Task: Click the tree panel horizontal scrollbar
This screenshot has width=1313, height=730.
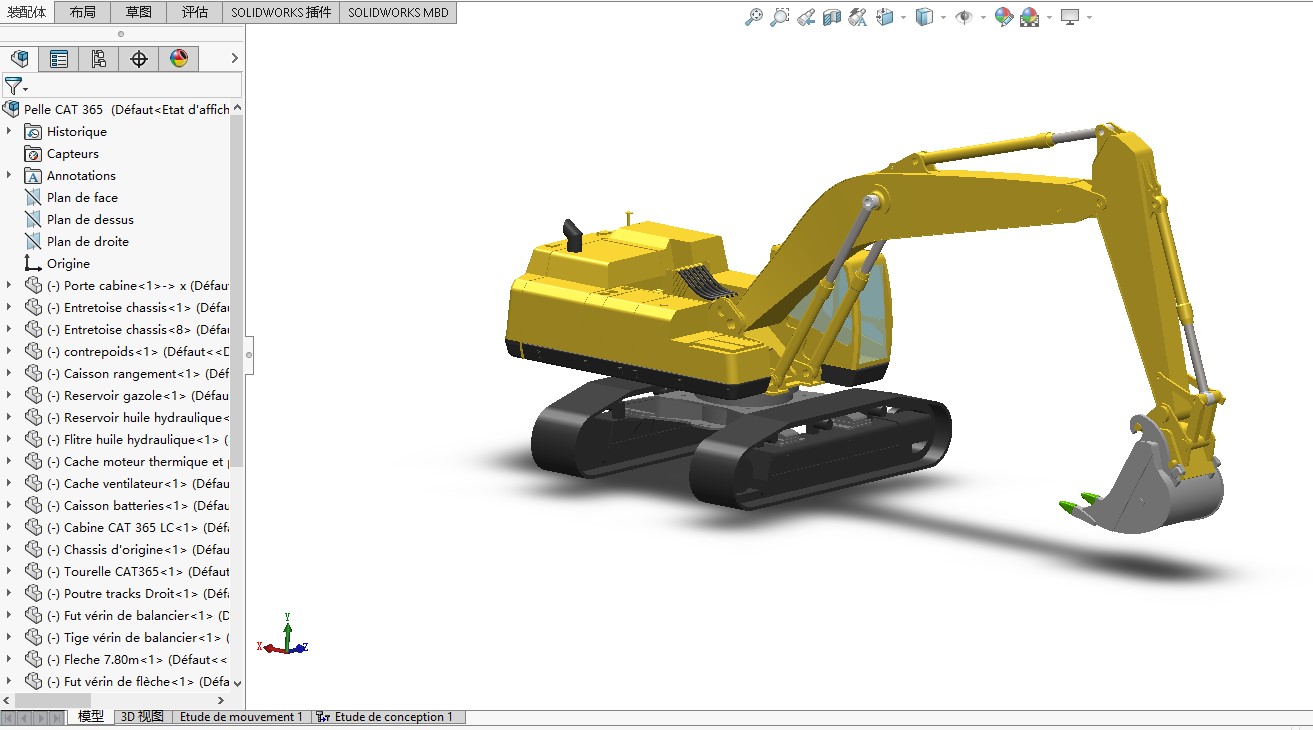Action: click(x=53, y=700)
